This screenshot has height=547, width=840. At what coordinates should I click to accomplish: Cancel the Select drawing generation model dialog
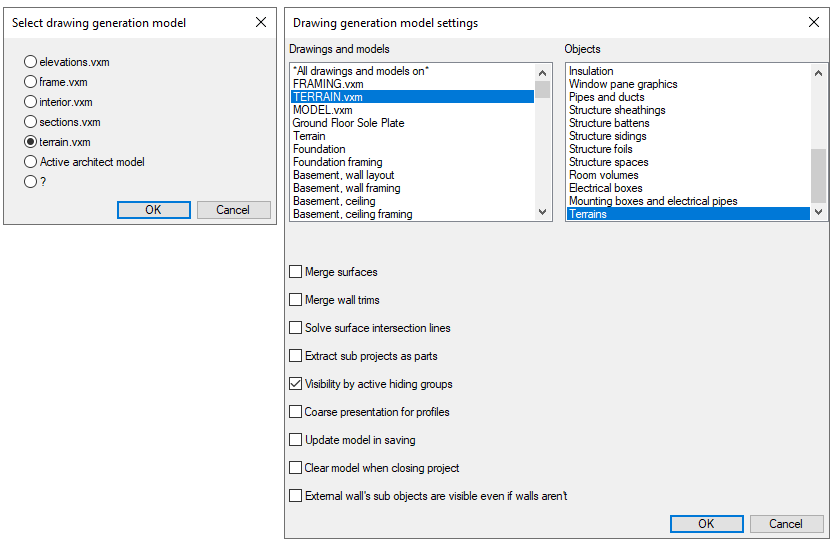[x=233, y=210]
